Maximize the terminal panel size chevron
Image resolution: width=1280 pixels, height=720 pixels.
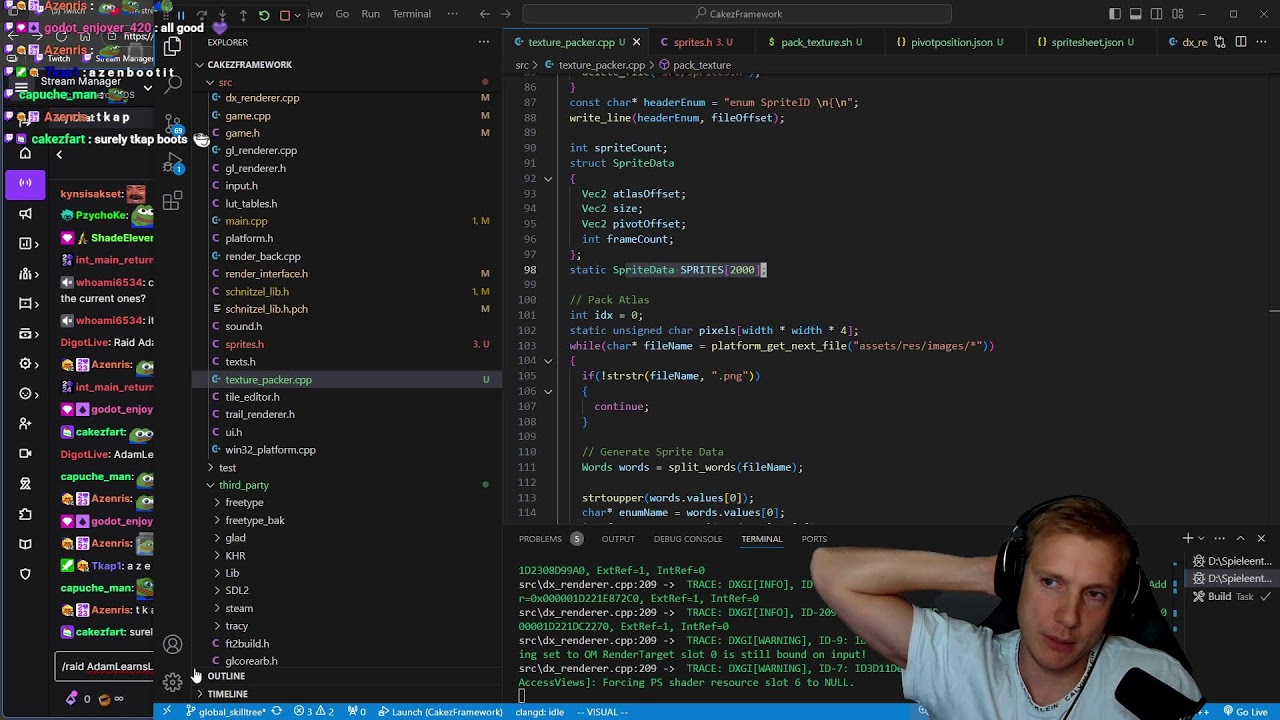tap(1240, 539)
